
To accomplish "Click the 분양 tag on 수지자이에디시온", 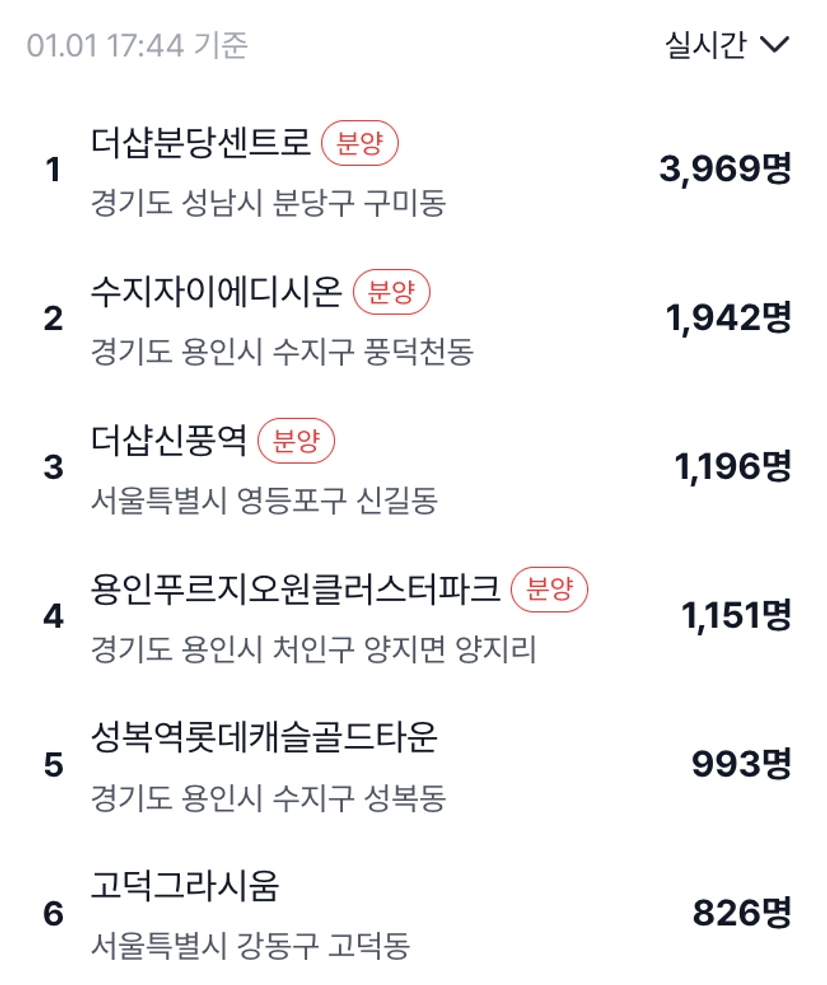I will point(392,293).
